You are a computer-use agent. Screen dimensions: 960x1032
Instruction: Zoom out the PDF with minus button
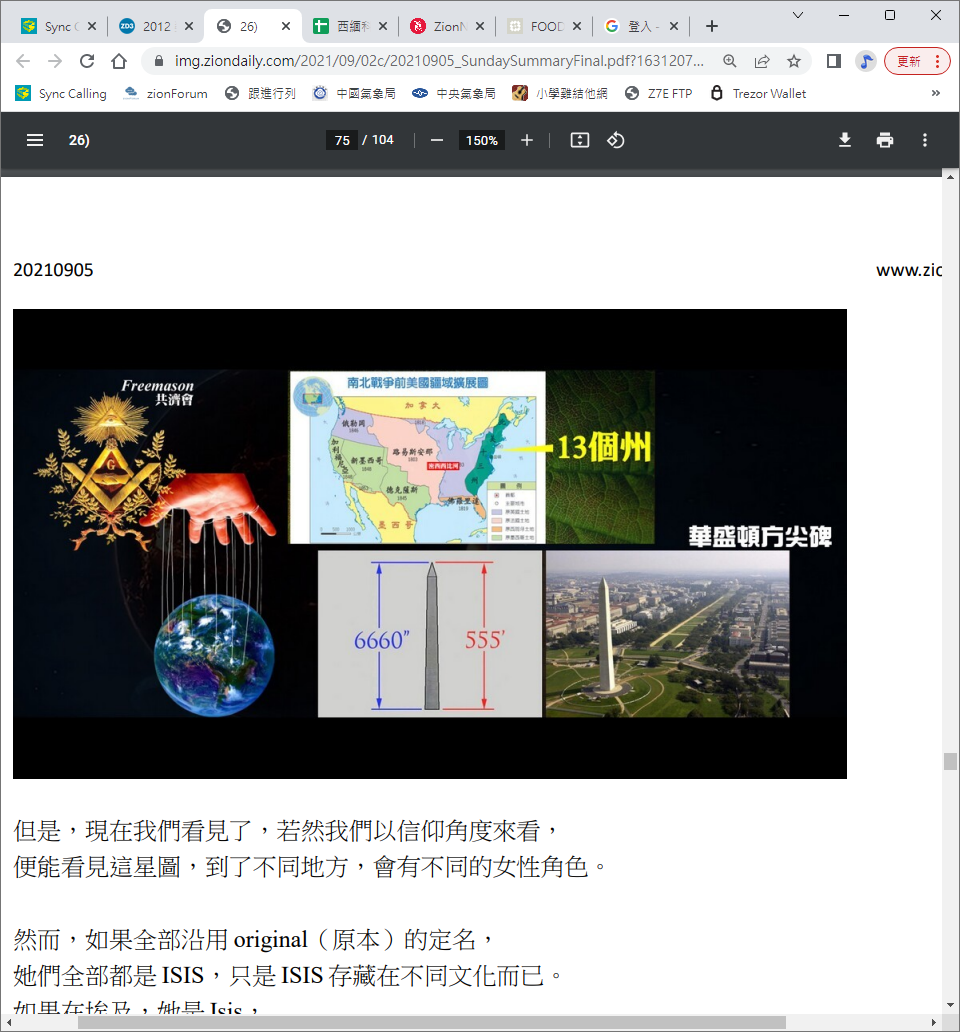tap(437, 140)
